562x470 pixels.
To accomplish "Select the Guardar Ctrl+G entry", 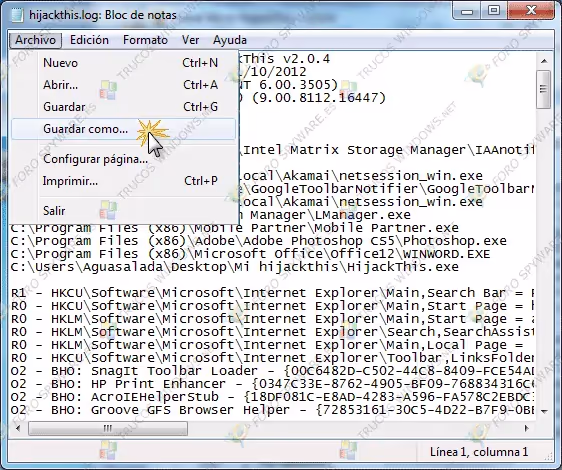I will (x=124, y=107).
